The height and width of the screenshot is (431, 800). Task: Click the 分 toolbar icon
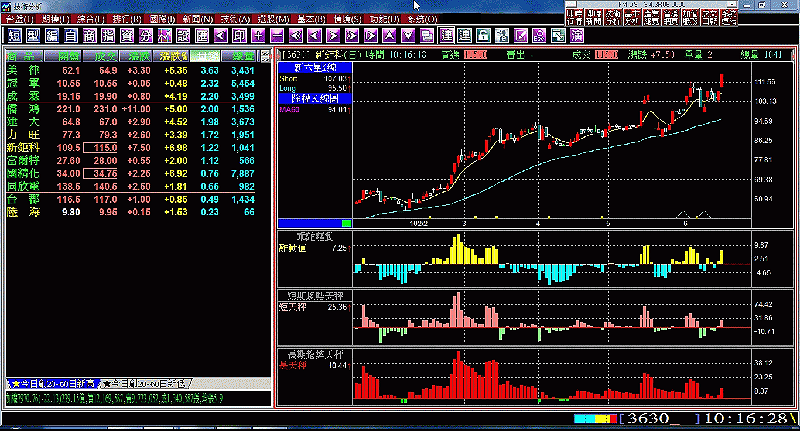tap(146, 36)
